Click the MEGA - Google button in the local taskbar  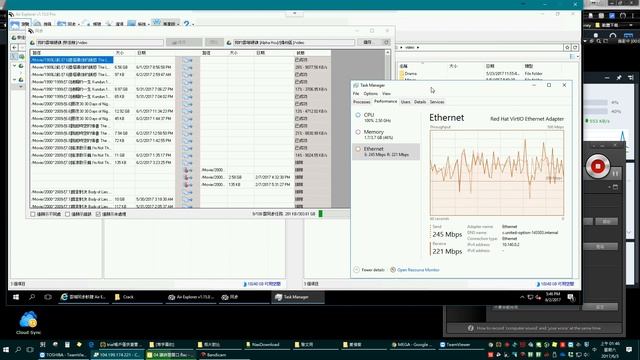[x=413, y=344]
